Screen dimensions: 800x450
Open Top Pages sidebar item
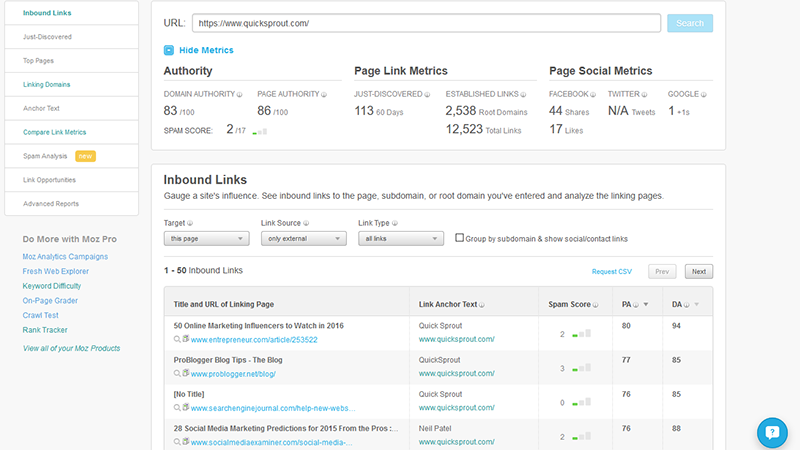(x=71, y=61)
